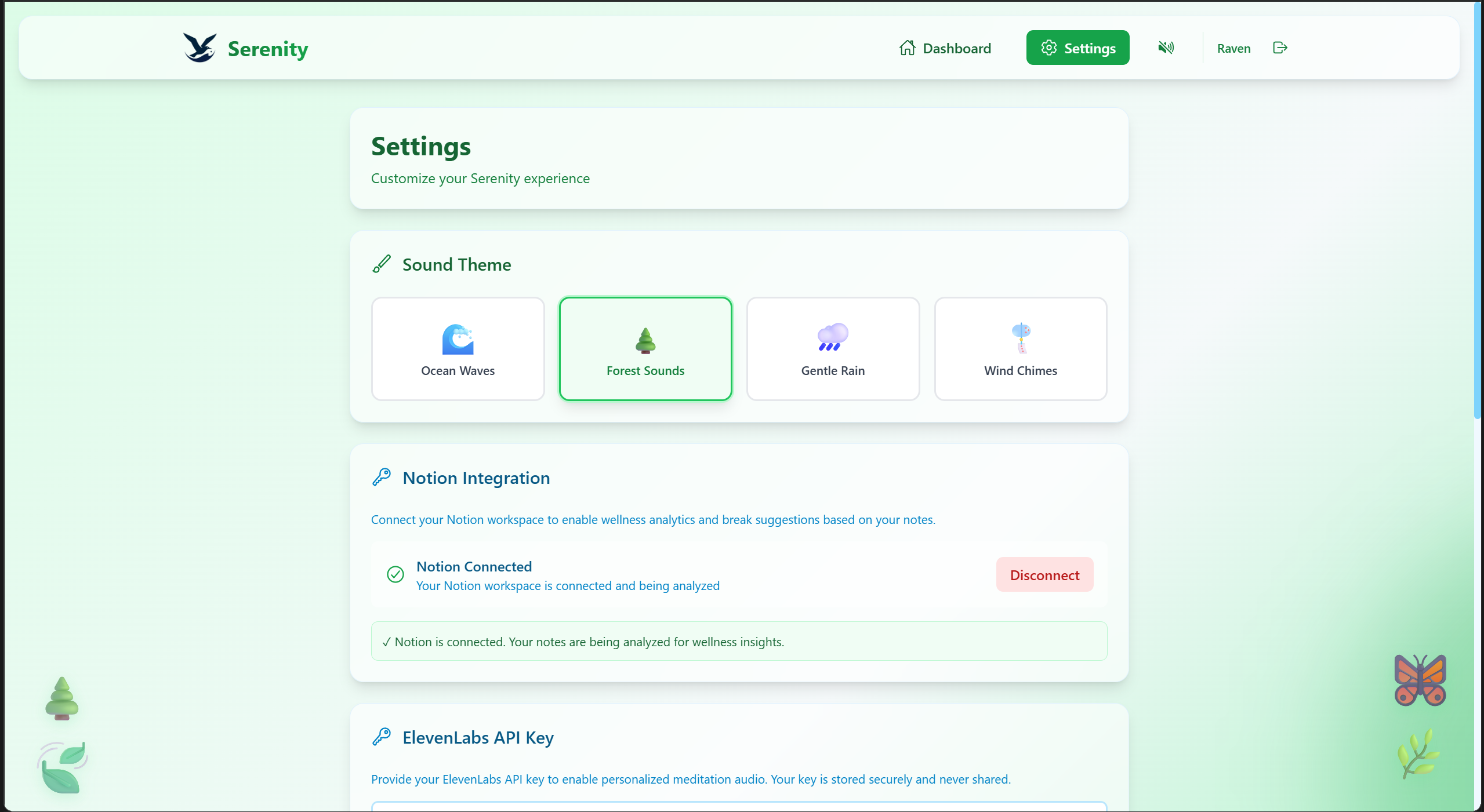Choose the Gentle Rain sound theme

[833, 349]
